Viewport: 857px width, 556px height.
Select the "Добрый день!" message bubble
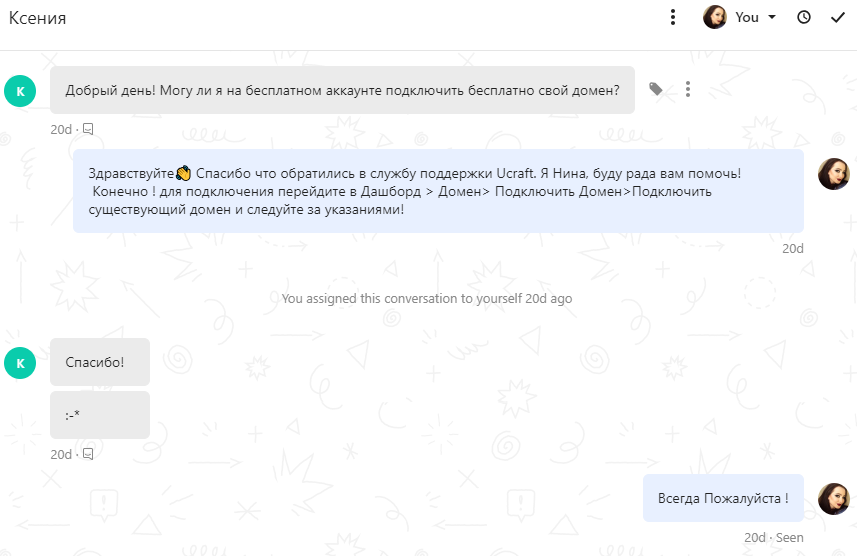342,90
